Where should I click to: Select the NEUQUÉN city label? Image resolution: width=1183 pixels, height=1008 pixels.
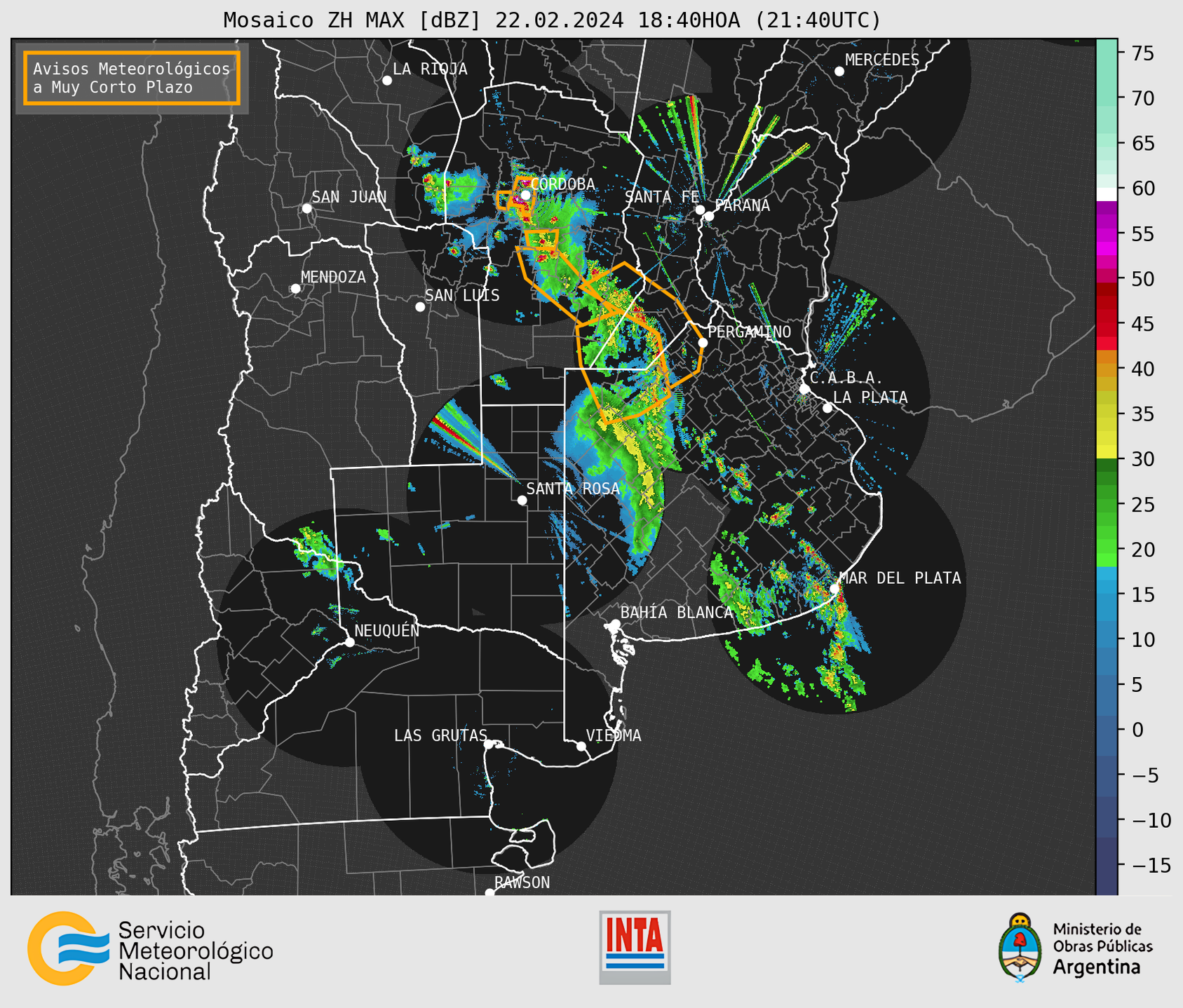386,630
